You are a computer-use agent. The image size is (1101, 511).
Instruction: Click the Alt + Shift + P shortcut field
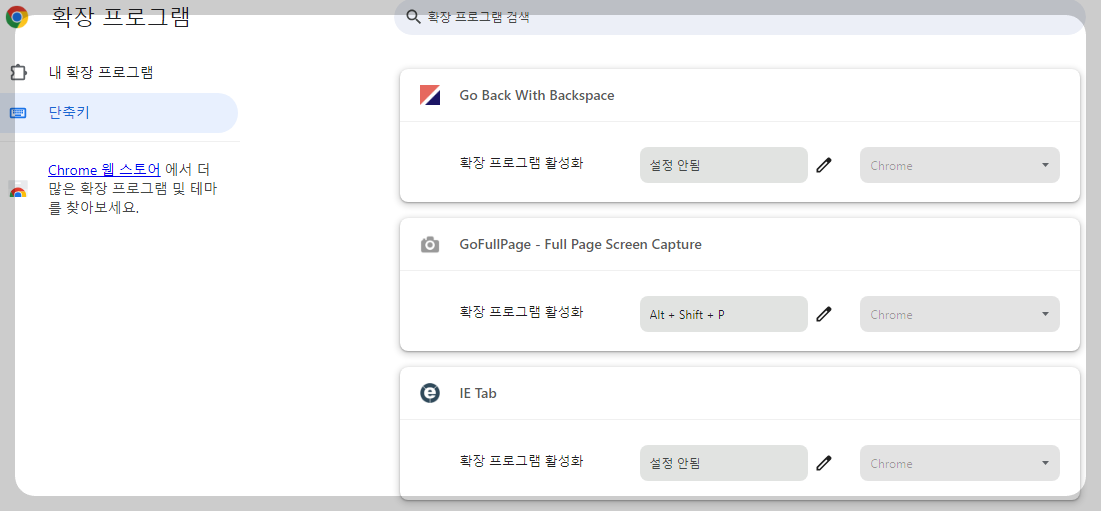[723, 314]
